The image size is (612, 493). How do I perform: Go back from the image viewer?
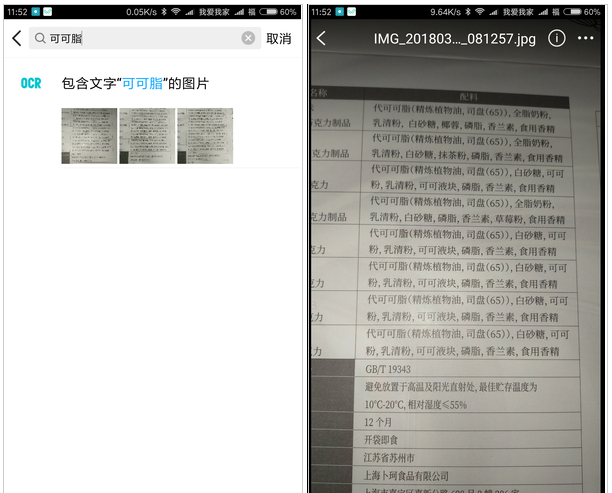tap(321, 38)
